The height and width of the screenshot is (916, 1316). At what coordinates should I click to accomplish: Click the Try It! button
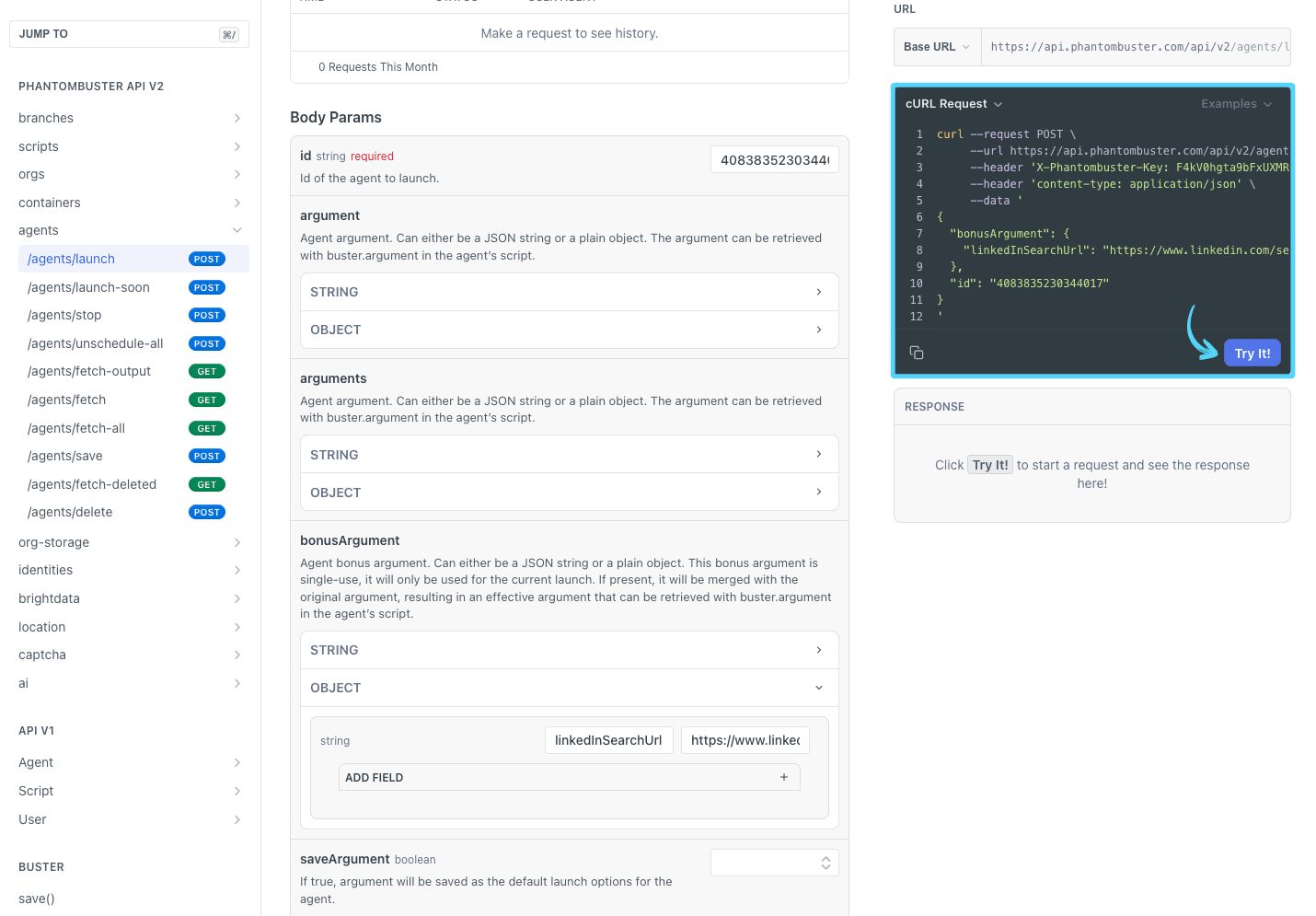point(1252,354)
